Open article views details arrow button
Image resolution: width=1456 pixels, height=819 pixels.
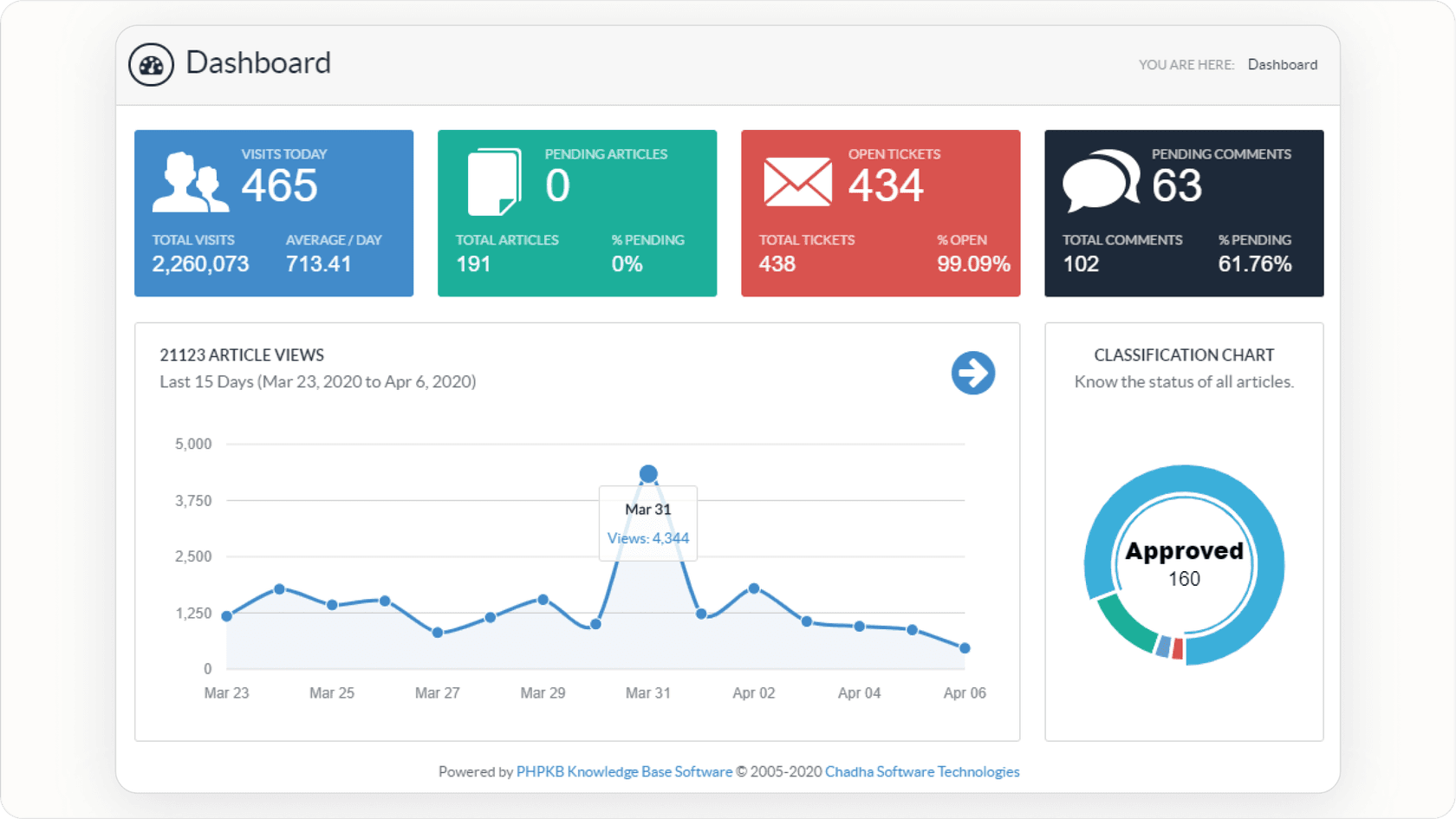(x=972, y=373)
